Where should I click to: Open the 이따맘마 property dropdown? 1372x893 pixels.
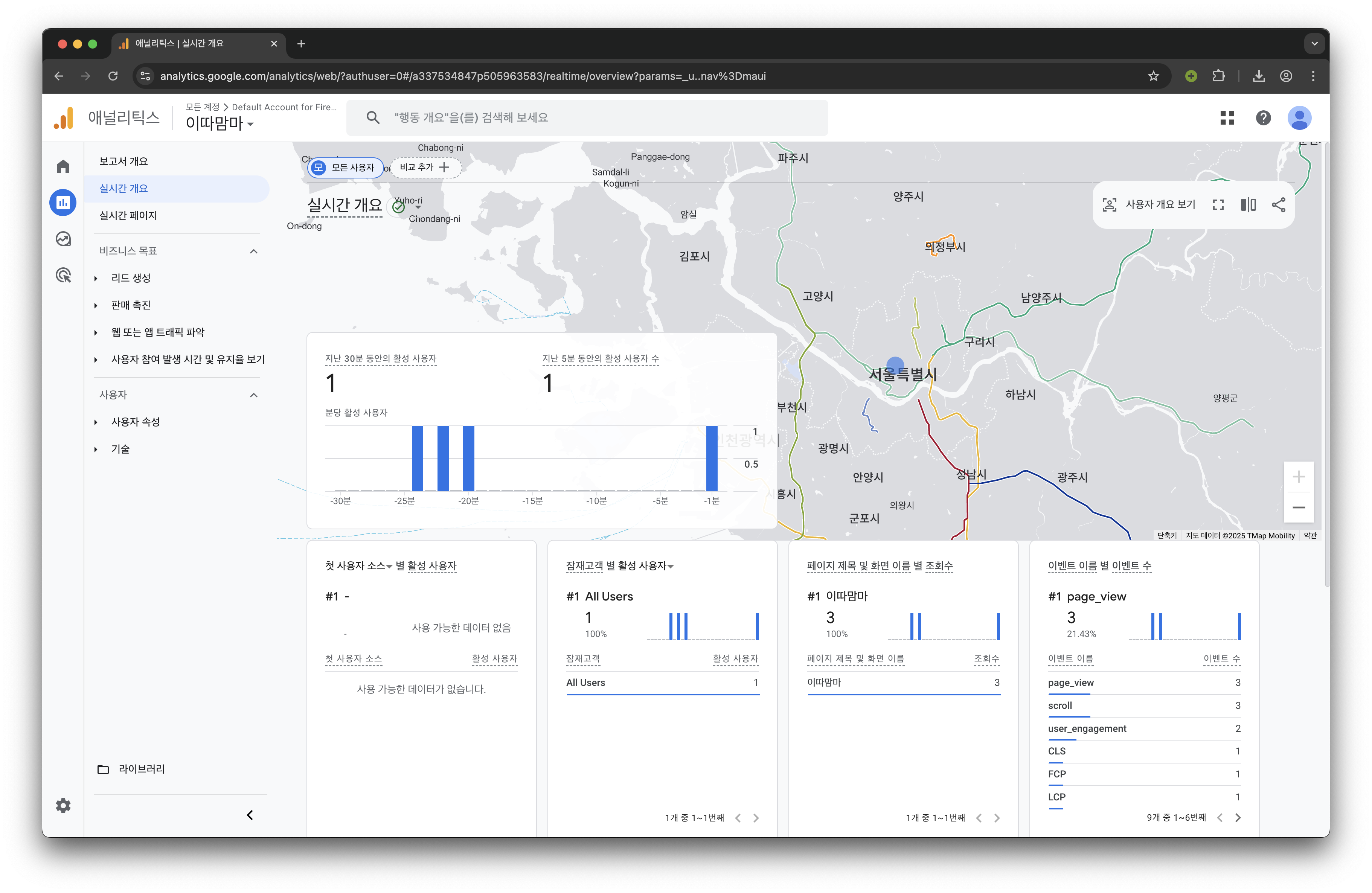220,123
